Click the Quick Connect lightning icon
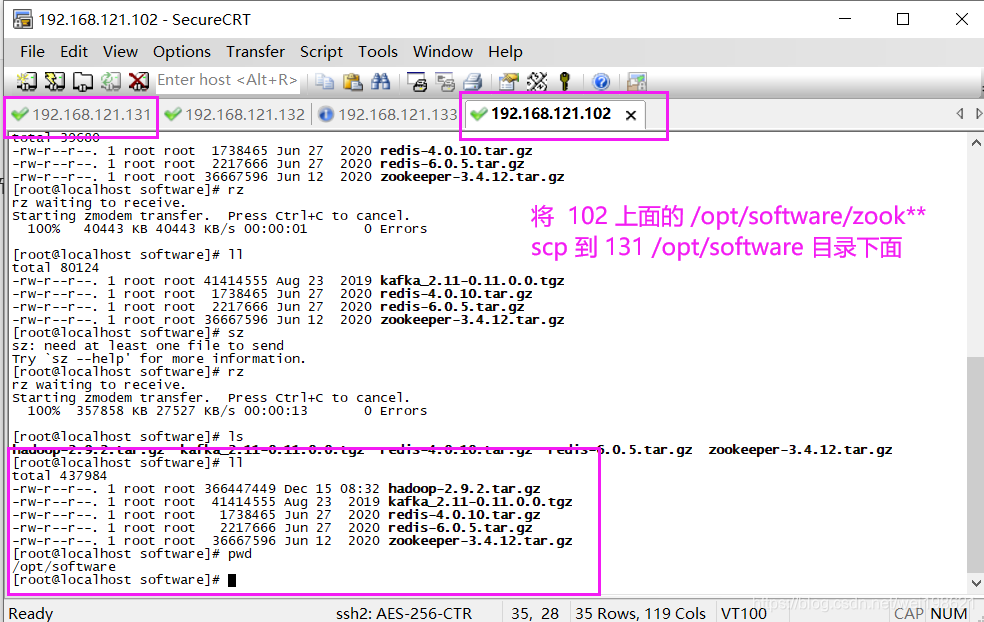 coord(55,81)
